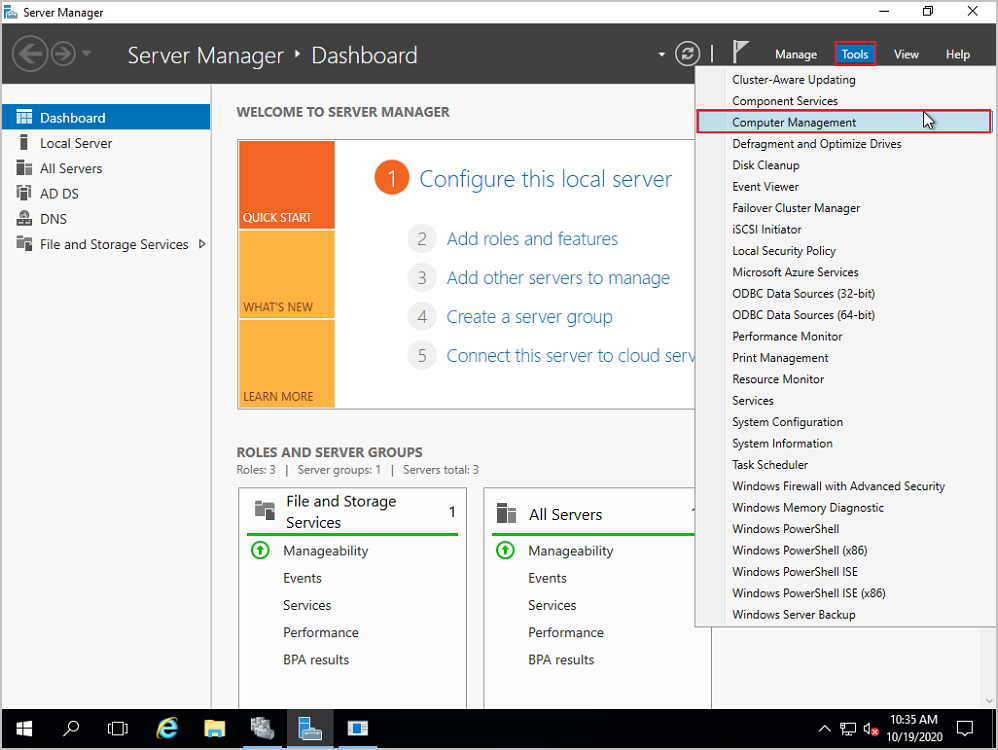Image resolution: width=998 pixels, height=750 pixels.
Task: Click Manageability status icon in All Servers tile
Action: pyautogui.click(x=505, y=550)
